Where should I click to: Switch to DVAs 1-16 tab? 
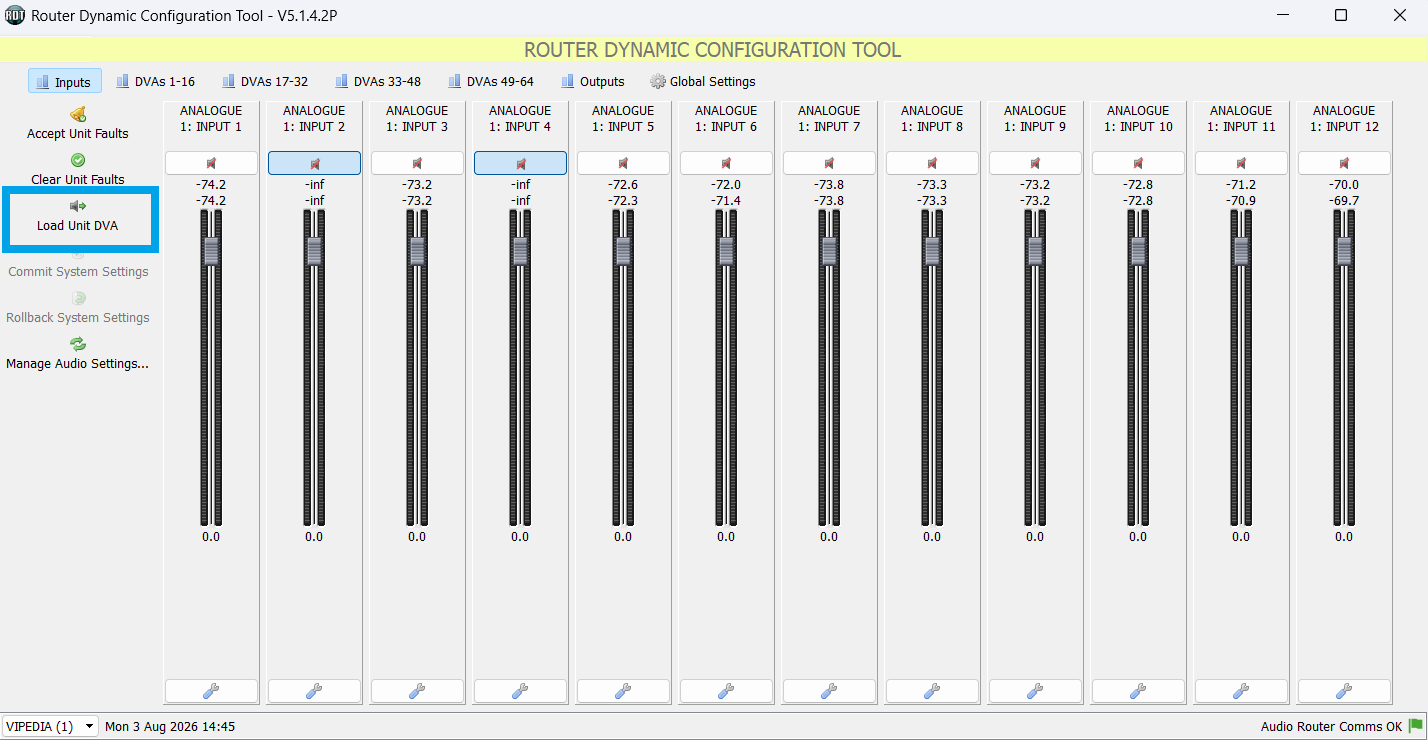[155, 82]
